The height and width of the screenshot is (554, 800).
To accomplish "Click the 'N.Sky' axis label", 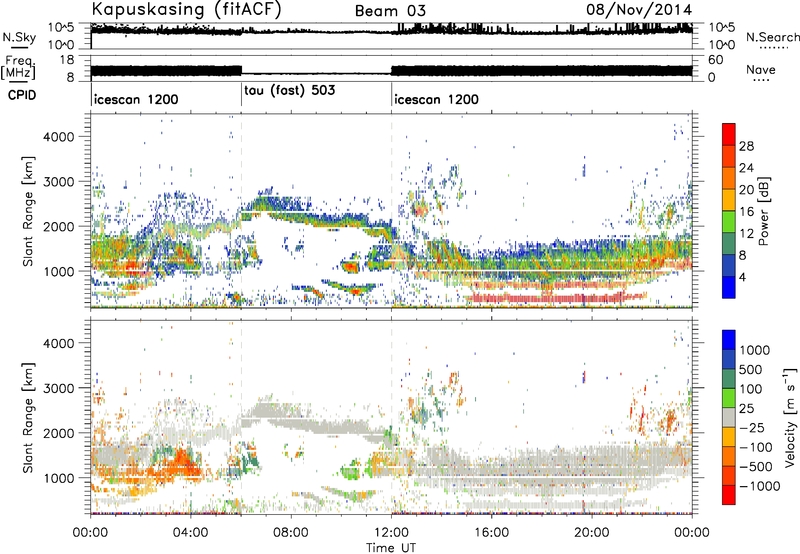I will (x=19, y=37).
